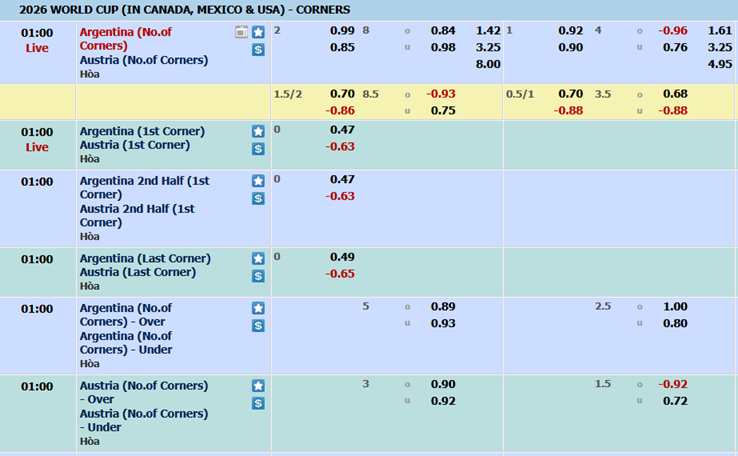Click Austria 2nd Half (1st Corner) name

click(x=137, y=216)
